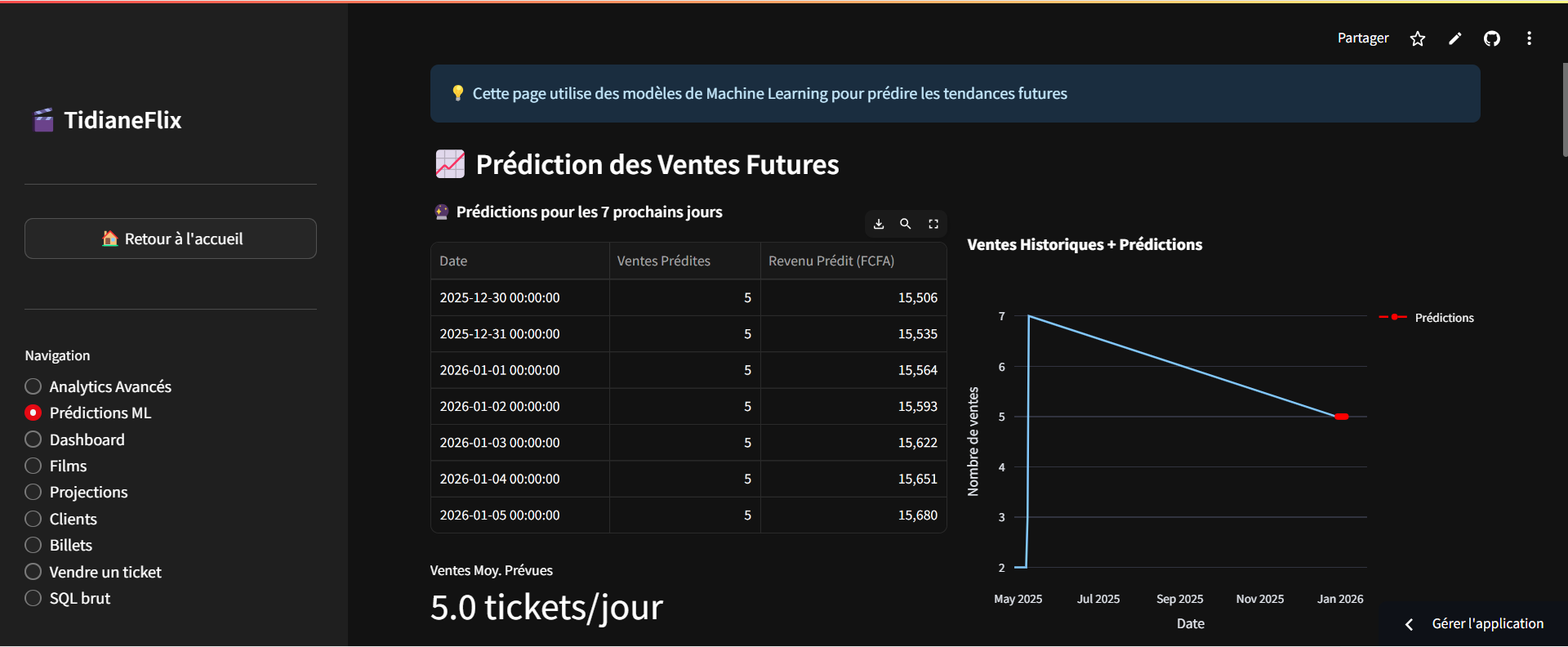
Task: Open the three-dot app menu
Action: [x=1529, y=38]
